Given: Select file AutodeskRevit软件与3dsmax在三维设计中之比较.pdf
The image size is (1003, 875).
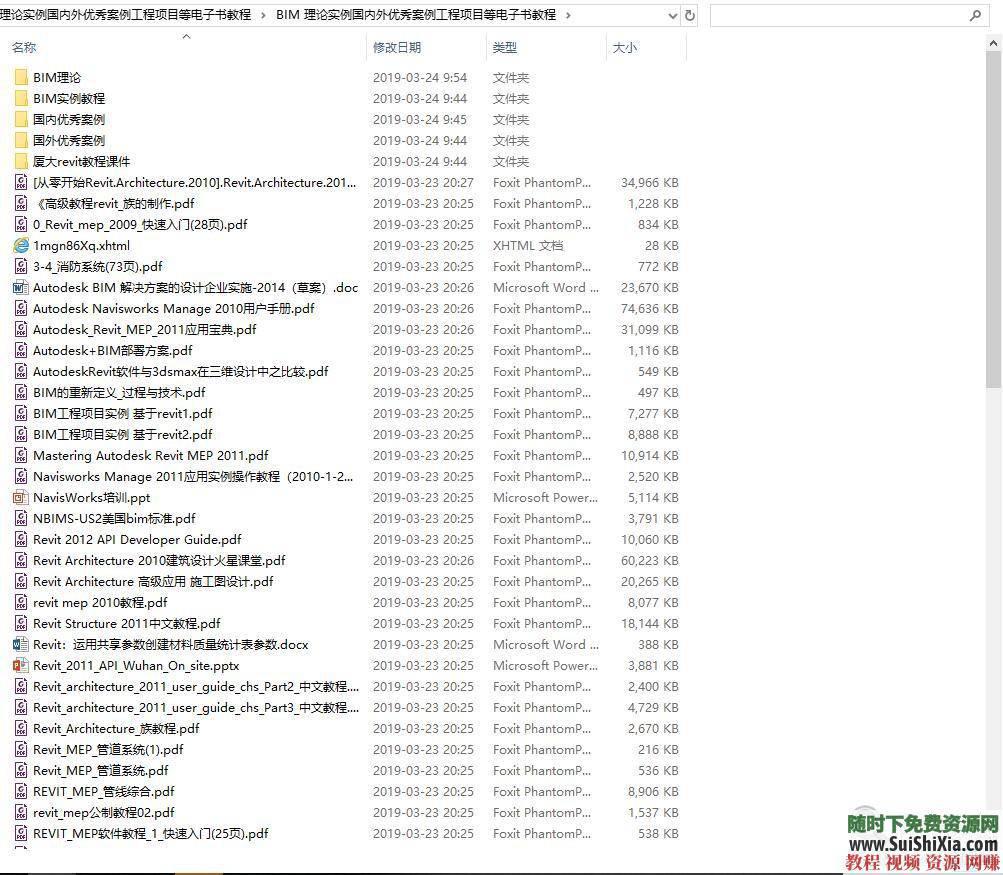Looking at the screenshot, I should point(180,372).
